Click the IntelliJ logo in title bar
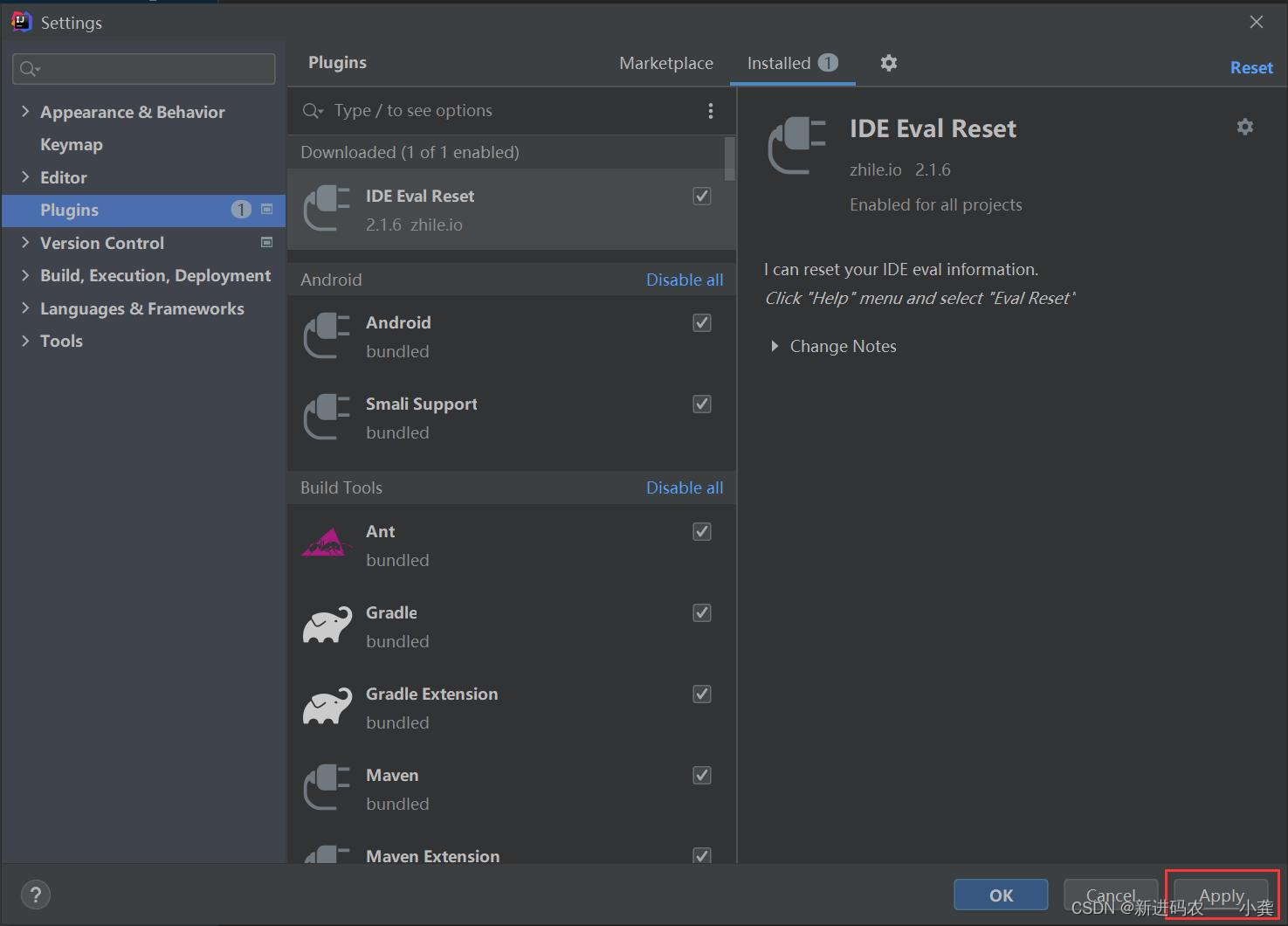The width and height of the screenshot is (1288, 926). [22, 22]
